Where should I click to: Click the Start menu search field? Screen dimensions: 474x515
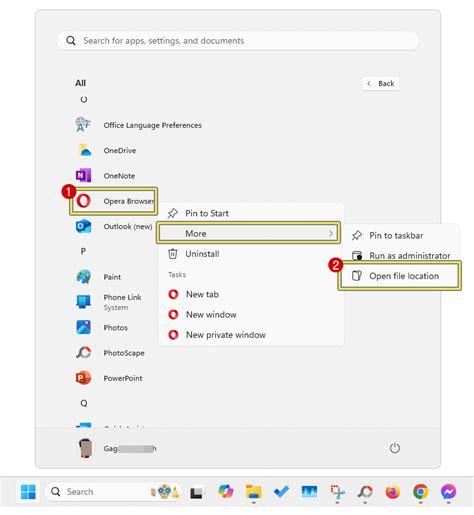(x=238, y=41)
